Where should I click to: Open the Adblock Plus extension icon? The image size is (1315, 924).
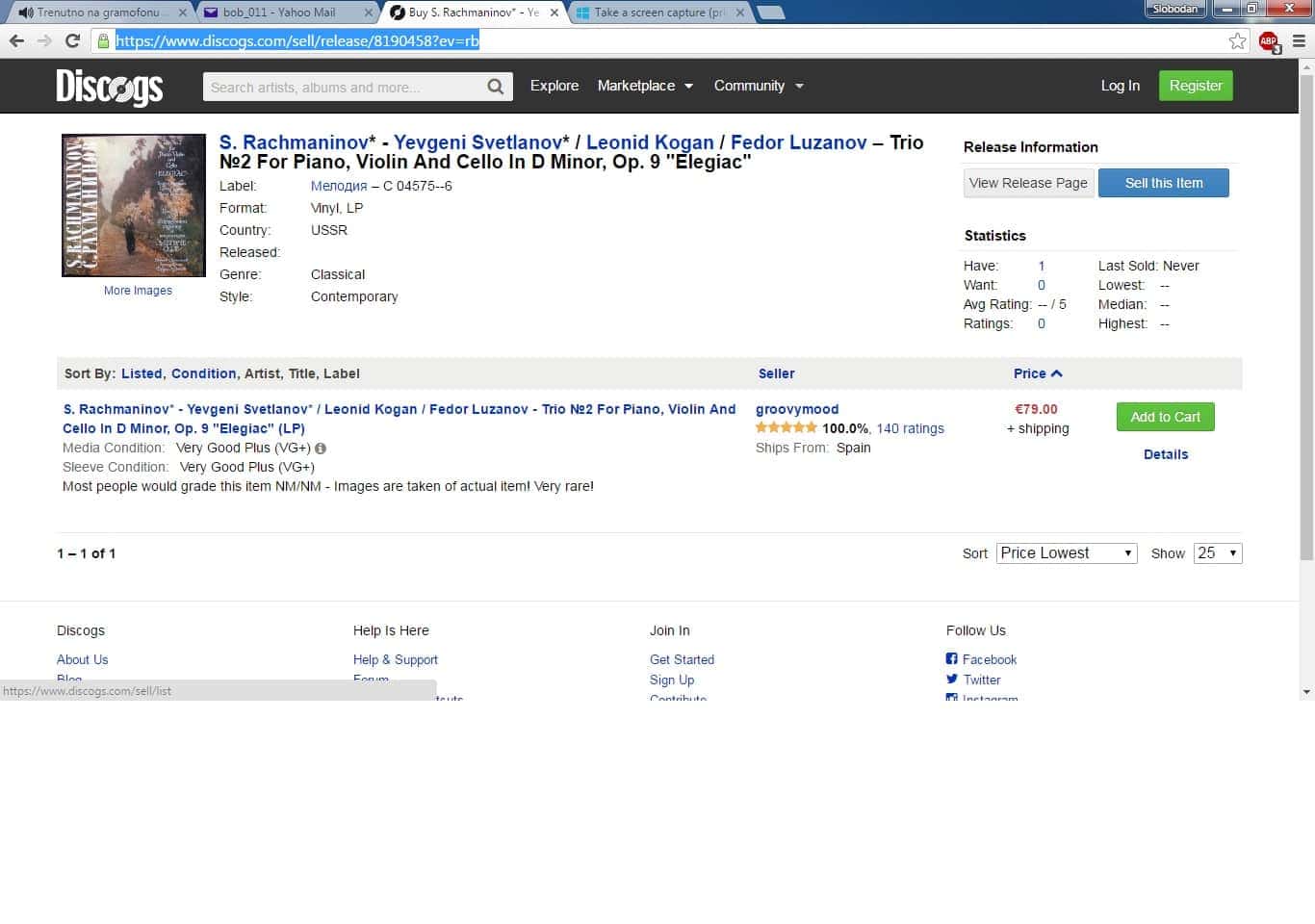point(1269,41)
